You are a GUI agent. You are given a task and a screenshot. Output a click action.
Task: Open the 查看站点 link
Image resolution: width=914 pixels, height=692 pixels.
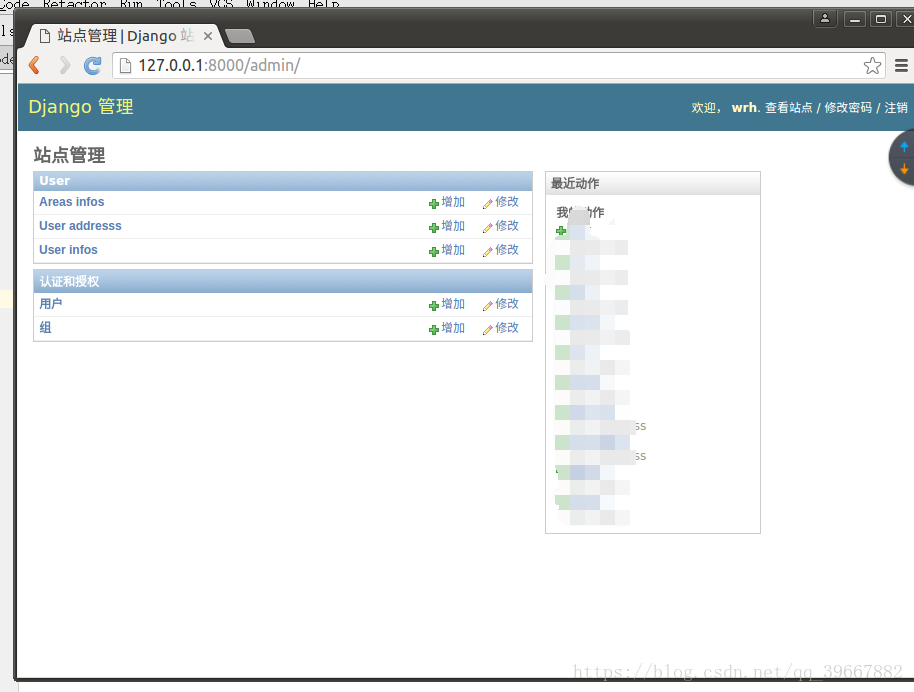tap(788, 108)
